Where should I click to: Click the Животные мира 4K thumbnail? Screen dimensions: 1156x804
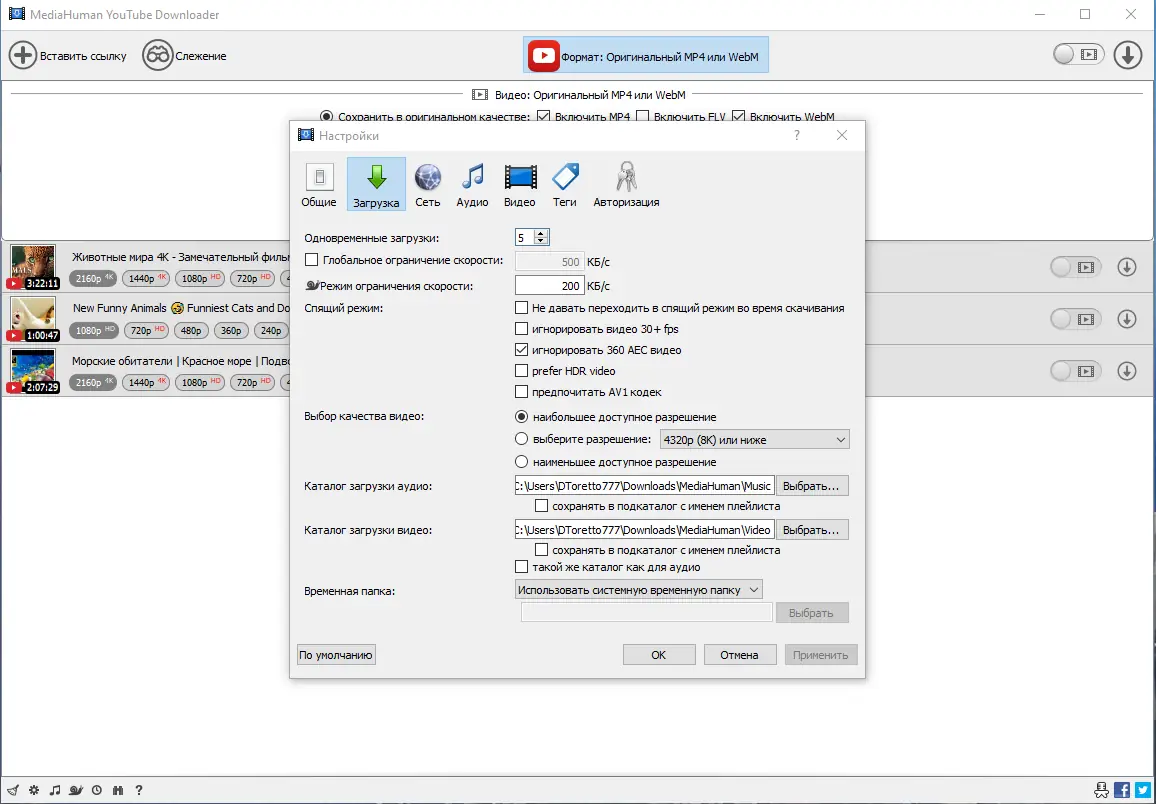click(33, 267)
